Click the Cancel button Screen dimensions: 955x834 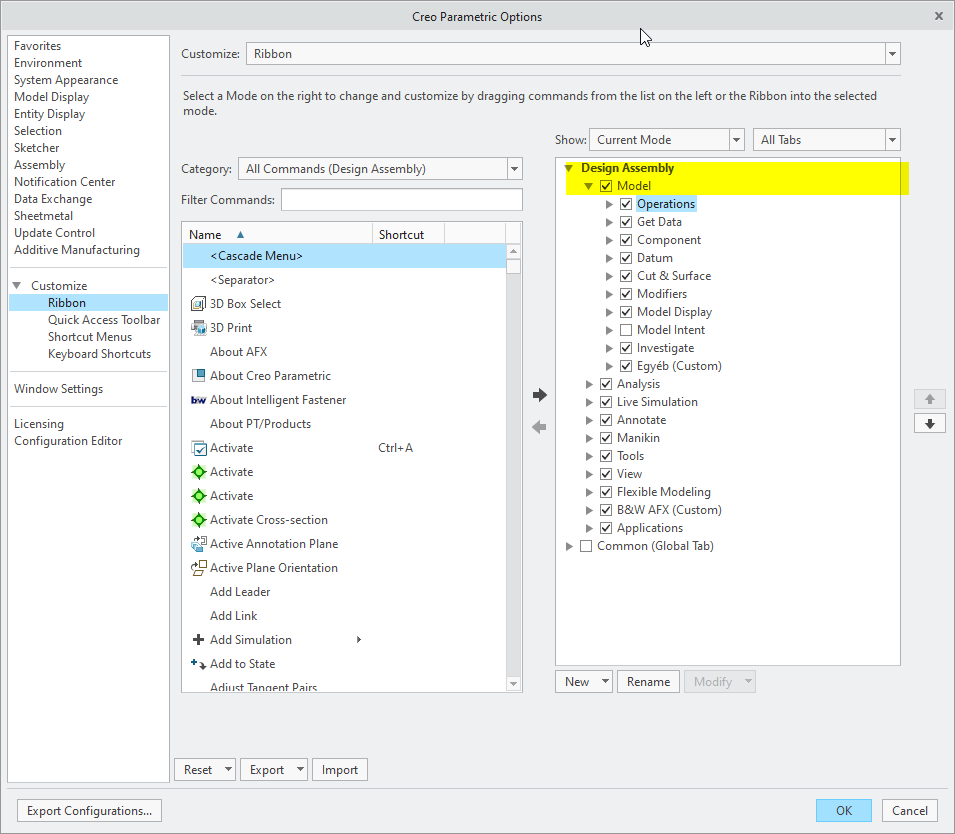click(910, 810)
